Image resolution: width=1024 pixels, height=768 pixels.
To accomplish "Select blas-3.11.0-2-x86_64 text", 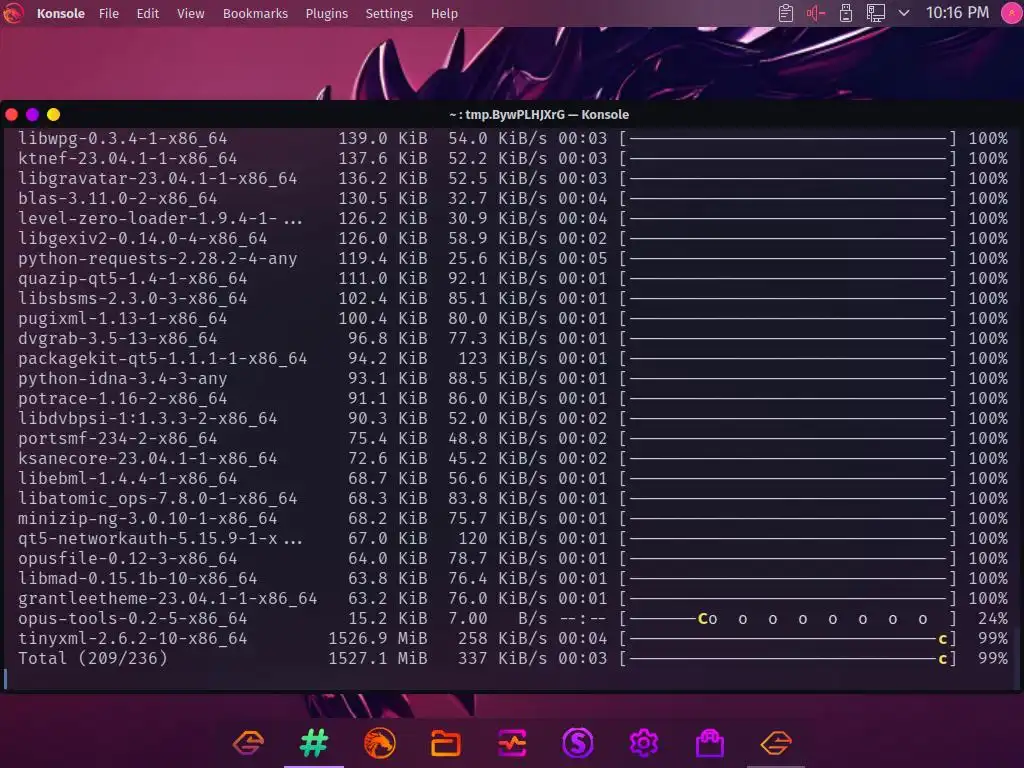I will [118, 199].
